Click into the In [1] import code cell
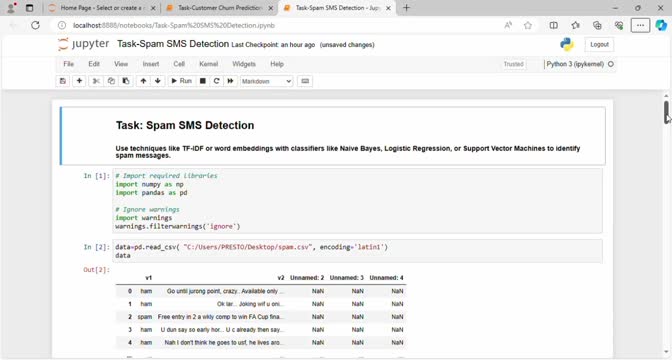This screenshot has width=672, height=360. coord(357,201)
